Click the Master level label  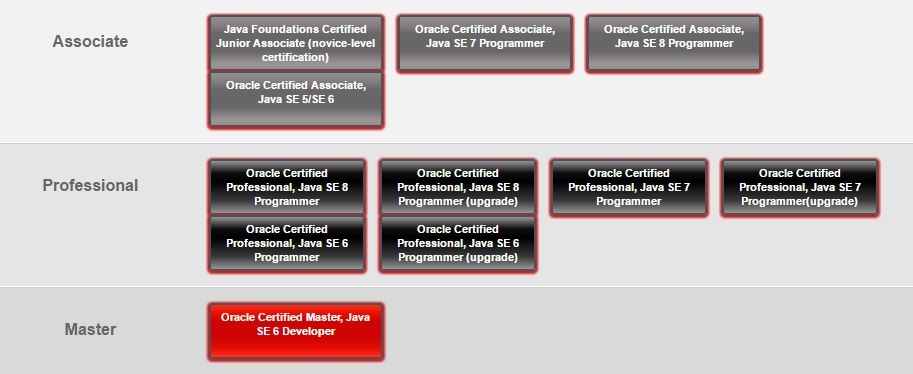point(90,330)
